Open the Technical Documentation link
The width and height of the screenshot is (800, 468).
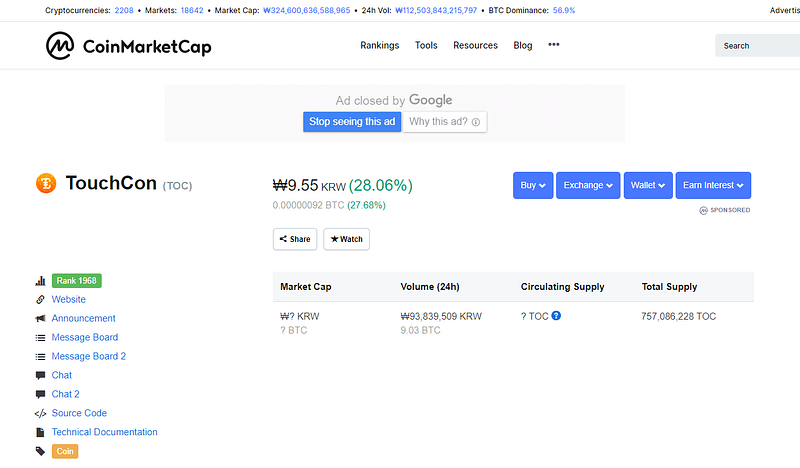tap(105, 432)
